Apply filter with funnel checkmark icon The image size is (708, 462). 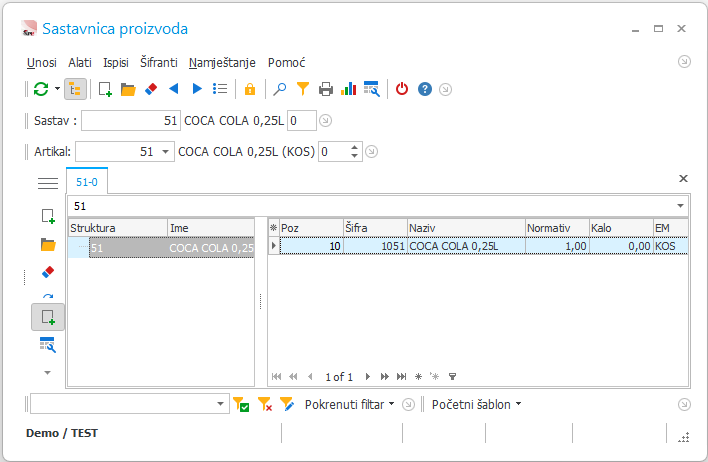pos(241,404)
